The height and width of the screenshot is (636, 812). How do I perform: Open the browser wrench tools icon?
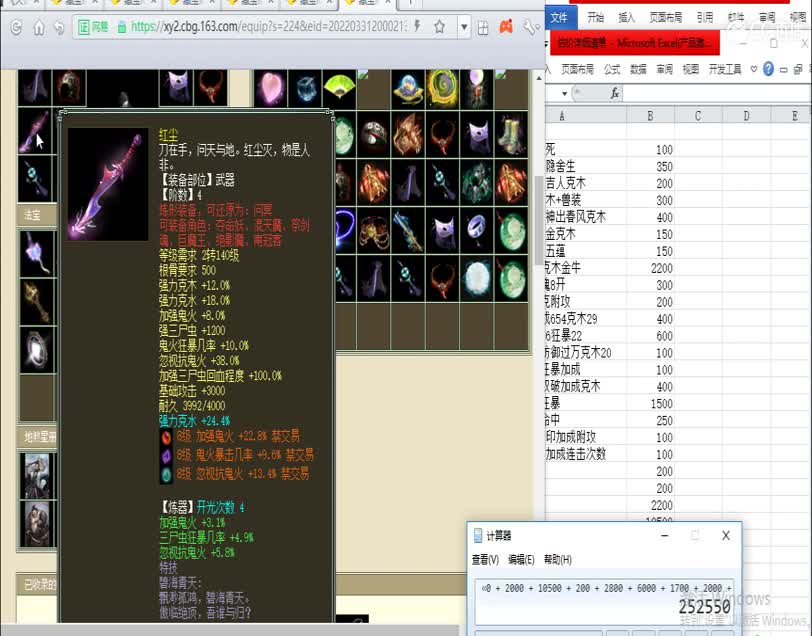click(x=531, y=27)
